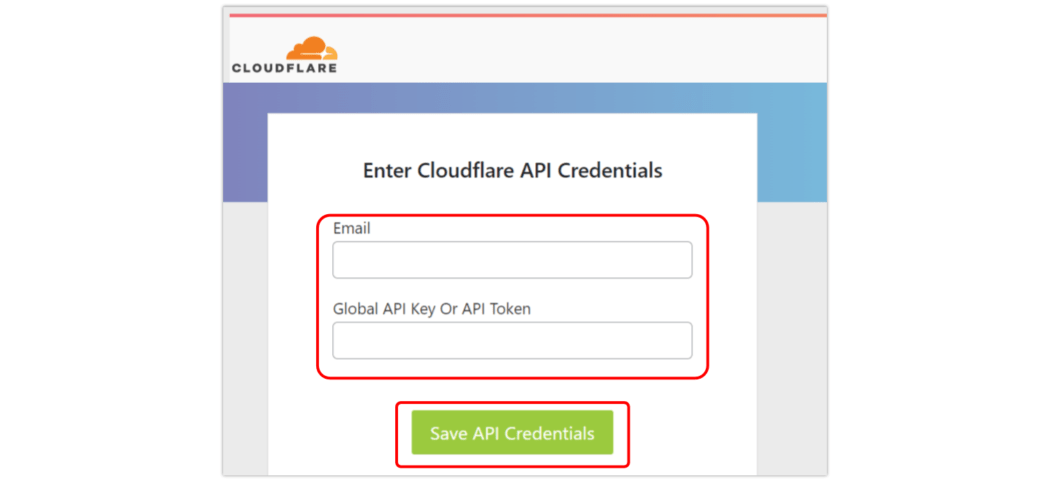Click the light header bar beside the logo
The image size is (1050, 483).
pyautogui.click(x=583, y=50)
